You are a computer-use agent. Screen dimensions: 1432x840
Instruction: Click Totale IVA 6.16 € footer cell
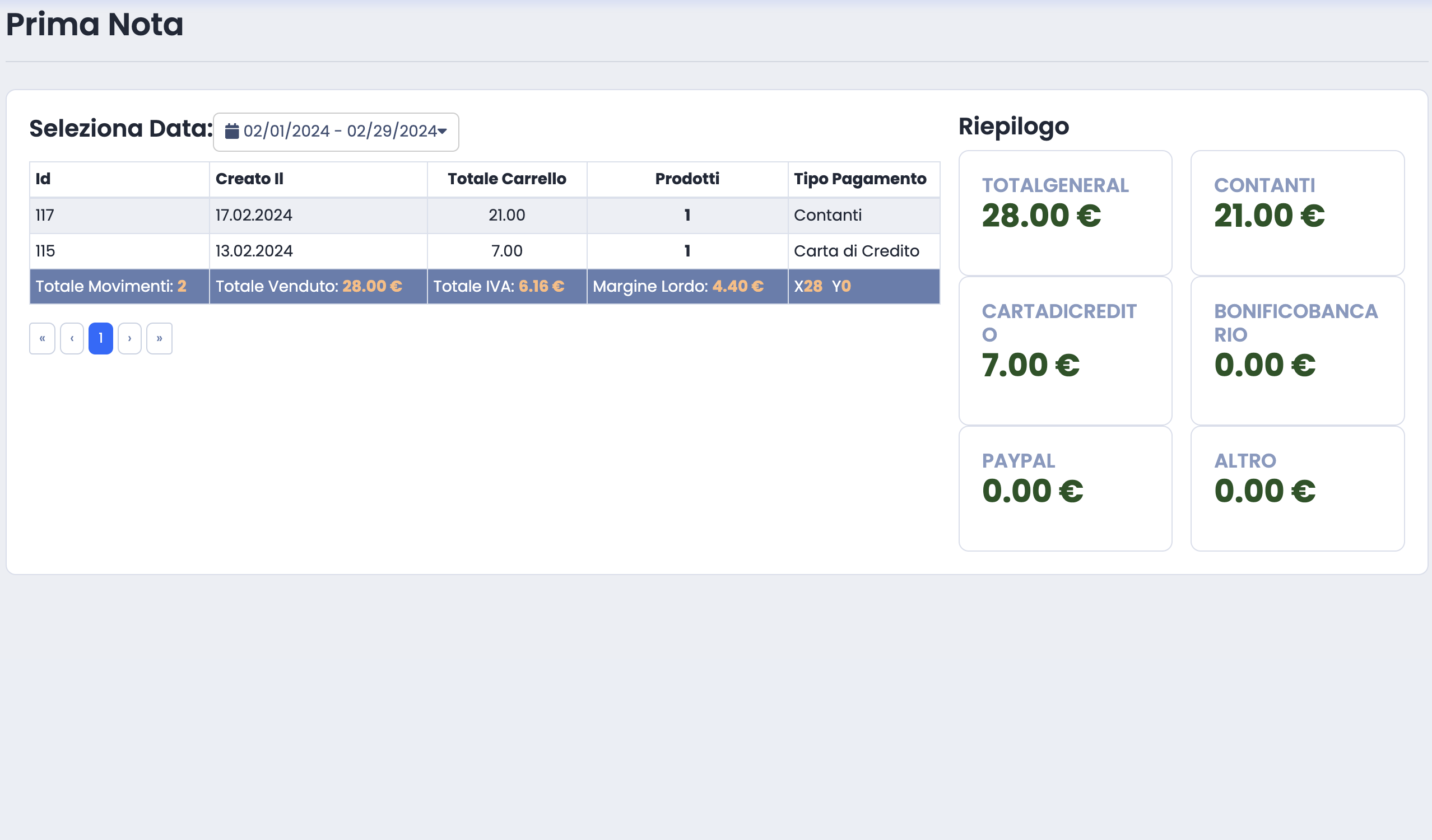(507, 287)
